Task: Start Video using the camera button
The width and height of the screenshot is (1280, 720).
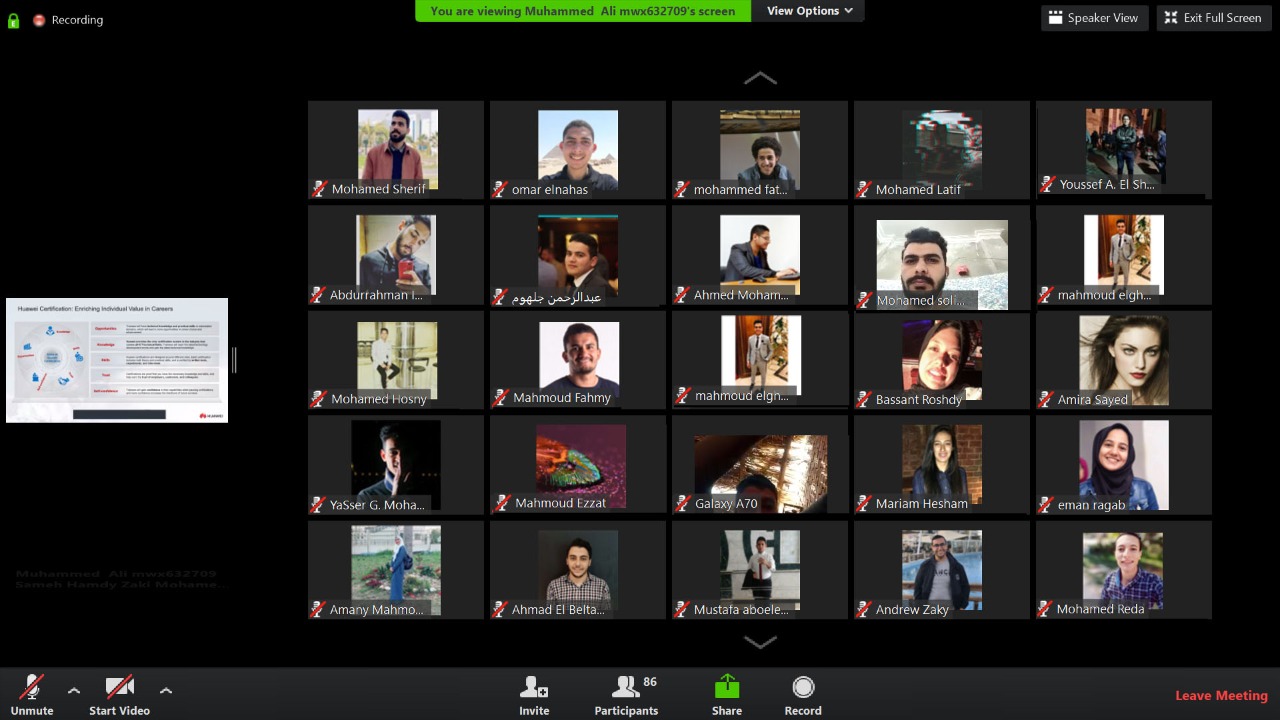Action: click(x=119, y=694)
